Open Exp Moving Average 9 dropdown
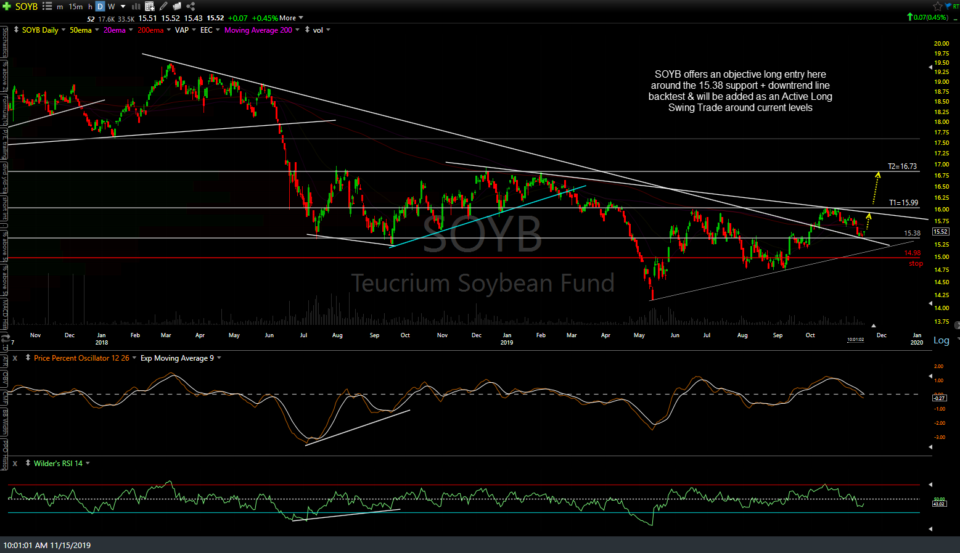Image resolution: width=960 pixels, height=553 pixels. [x=219, y=358]
